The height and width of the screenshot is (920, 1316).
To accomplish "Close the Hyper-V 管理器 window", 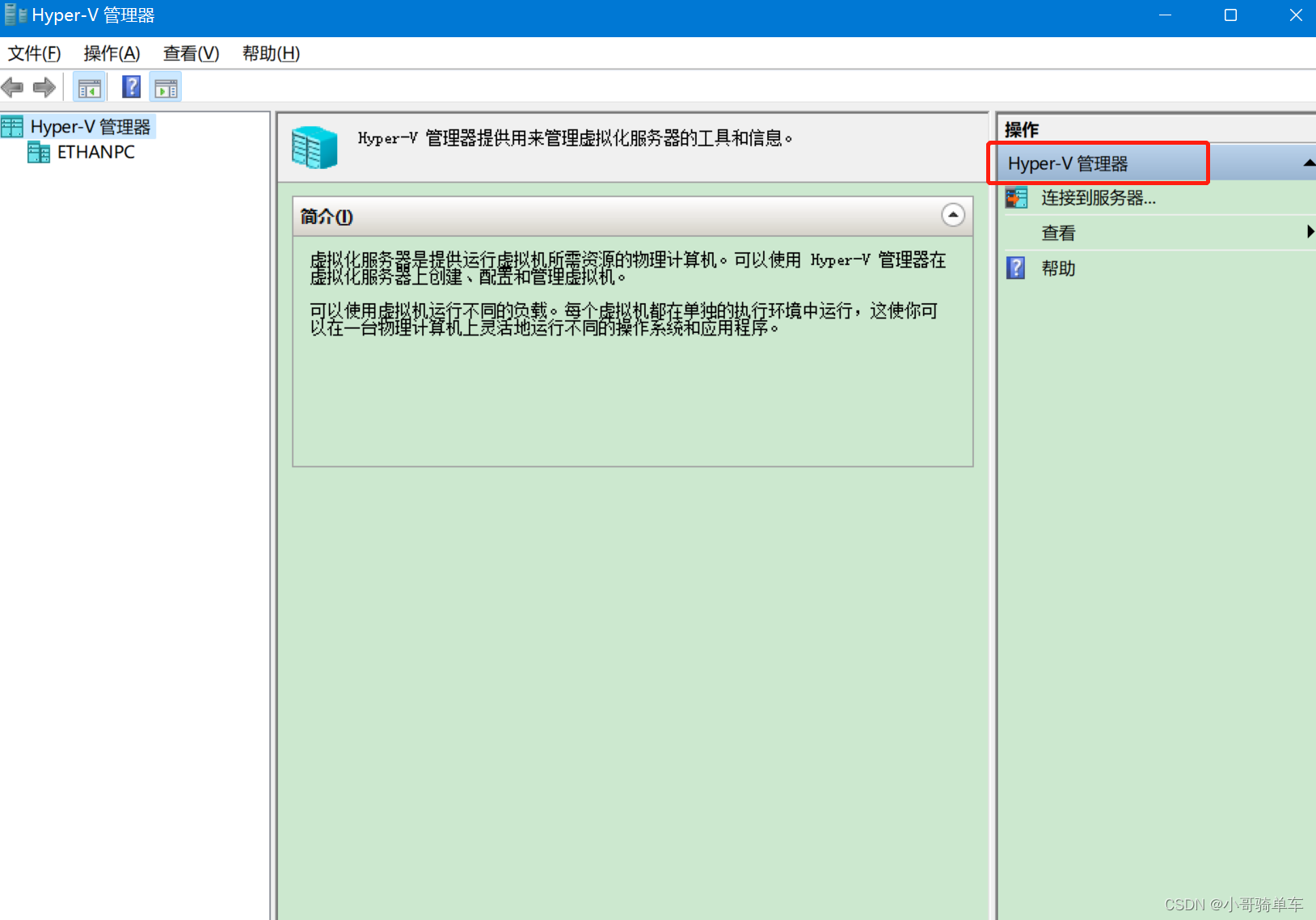I will coord(1295,15).
